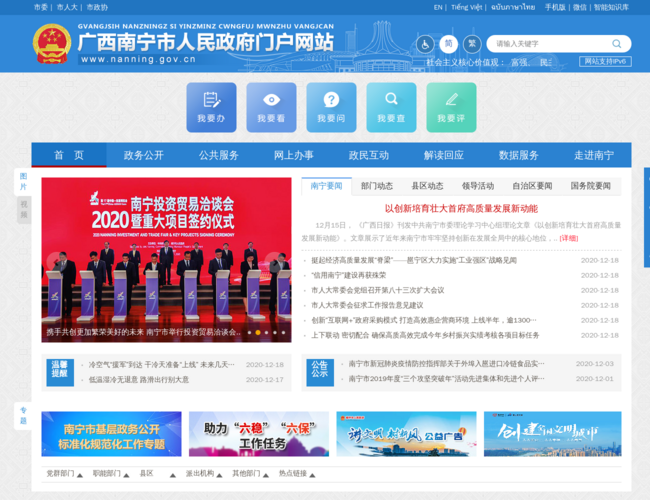Viewport: 650px width, 500px height.
Task: Switch to 图片 side tab
Action: pos(23,182)
